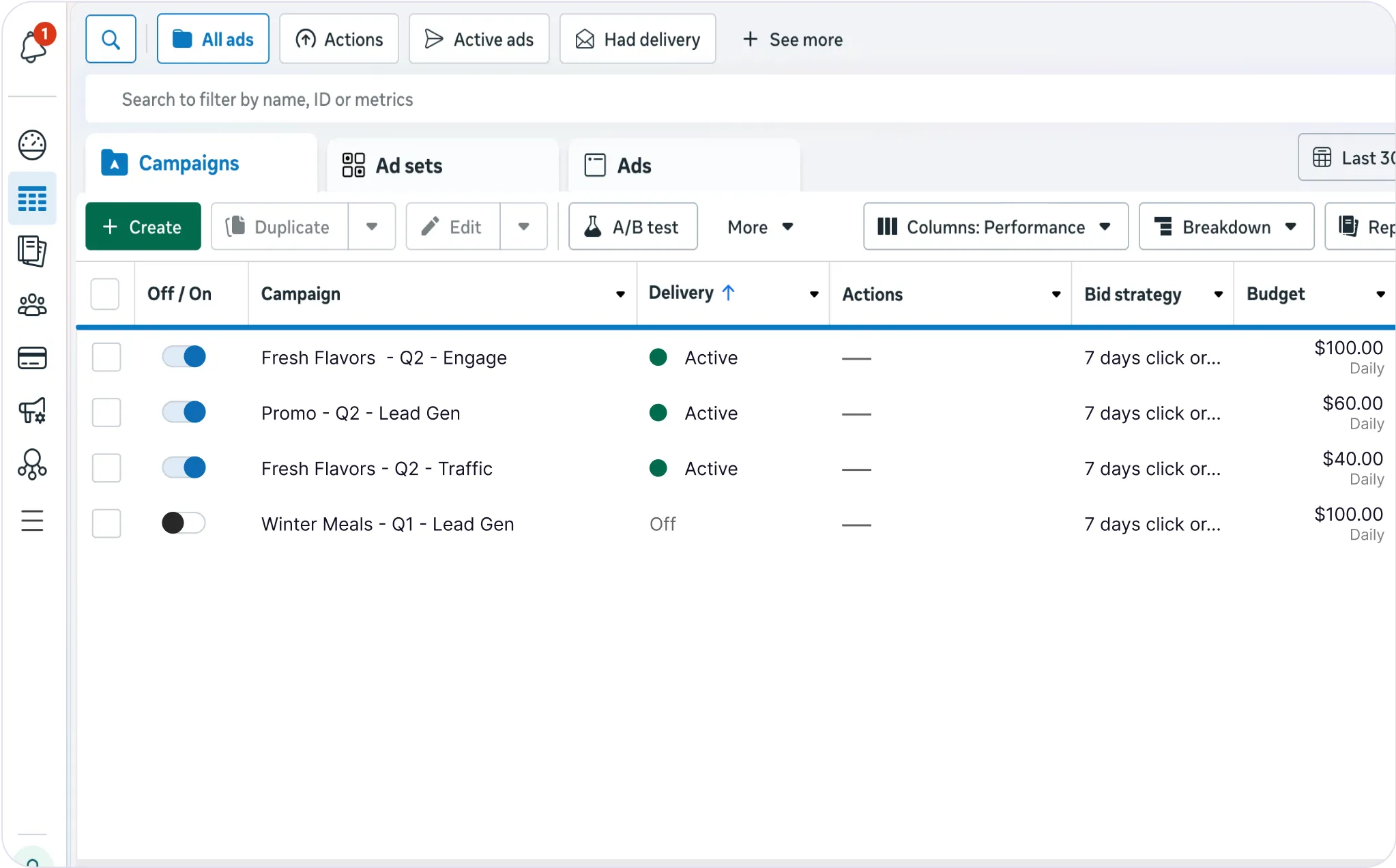Turn off the Fresh Flavors - Q2 - Engage campaign
Image resolution: width=1396 pixels, height=868 pixels.
pos(184,356)
